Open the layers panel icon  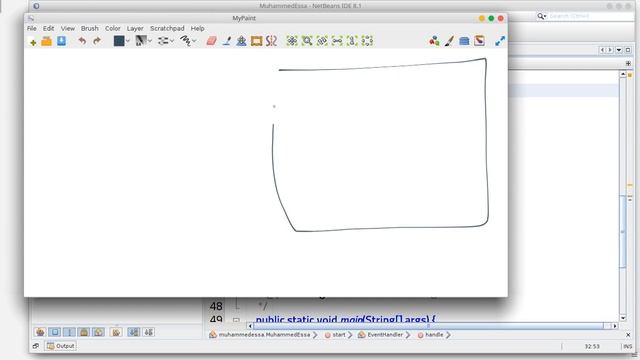[464, 41]
